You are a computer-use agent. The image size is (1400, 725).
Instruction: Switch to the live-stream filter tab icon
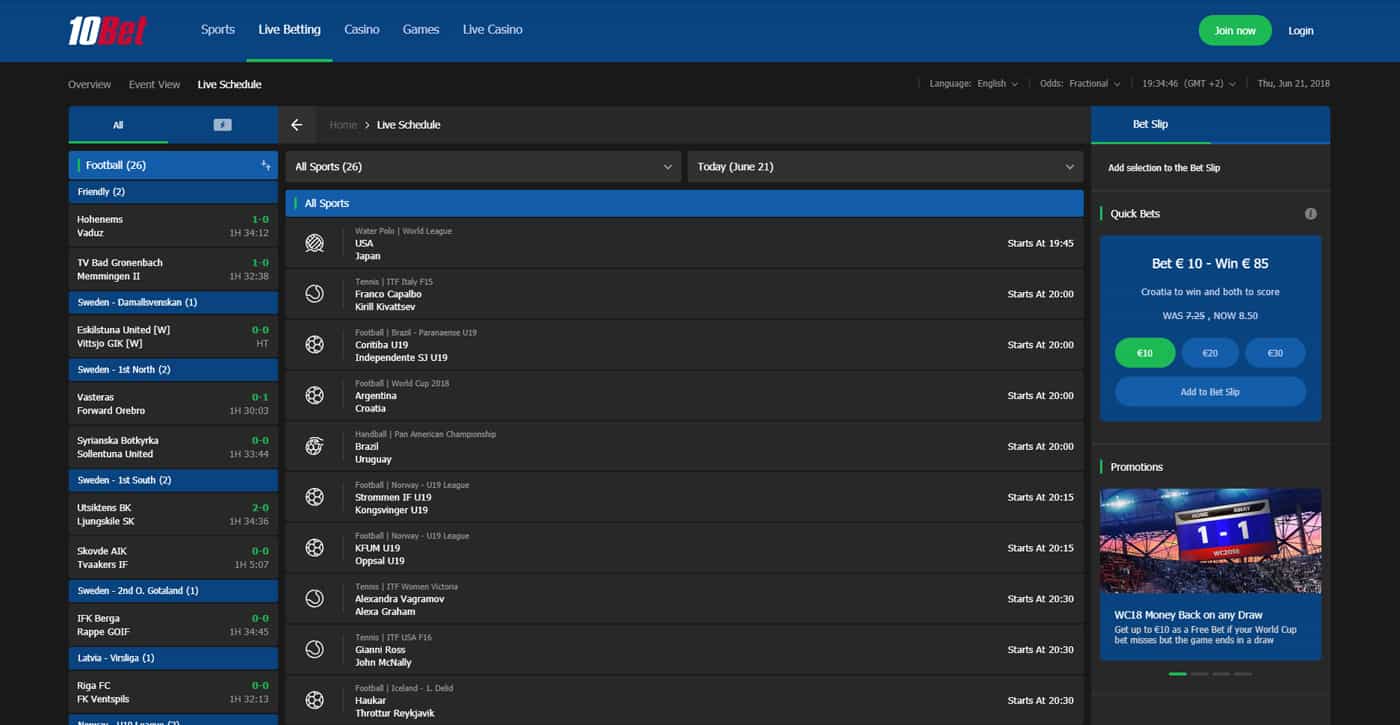[x=223, y=125]
